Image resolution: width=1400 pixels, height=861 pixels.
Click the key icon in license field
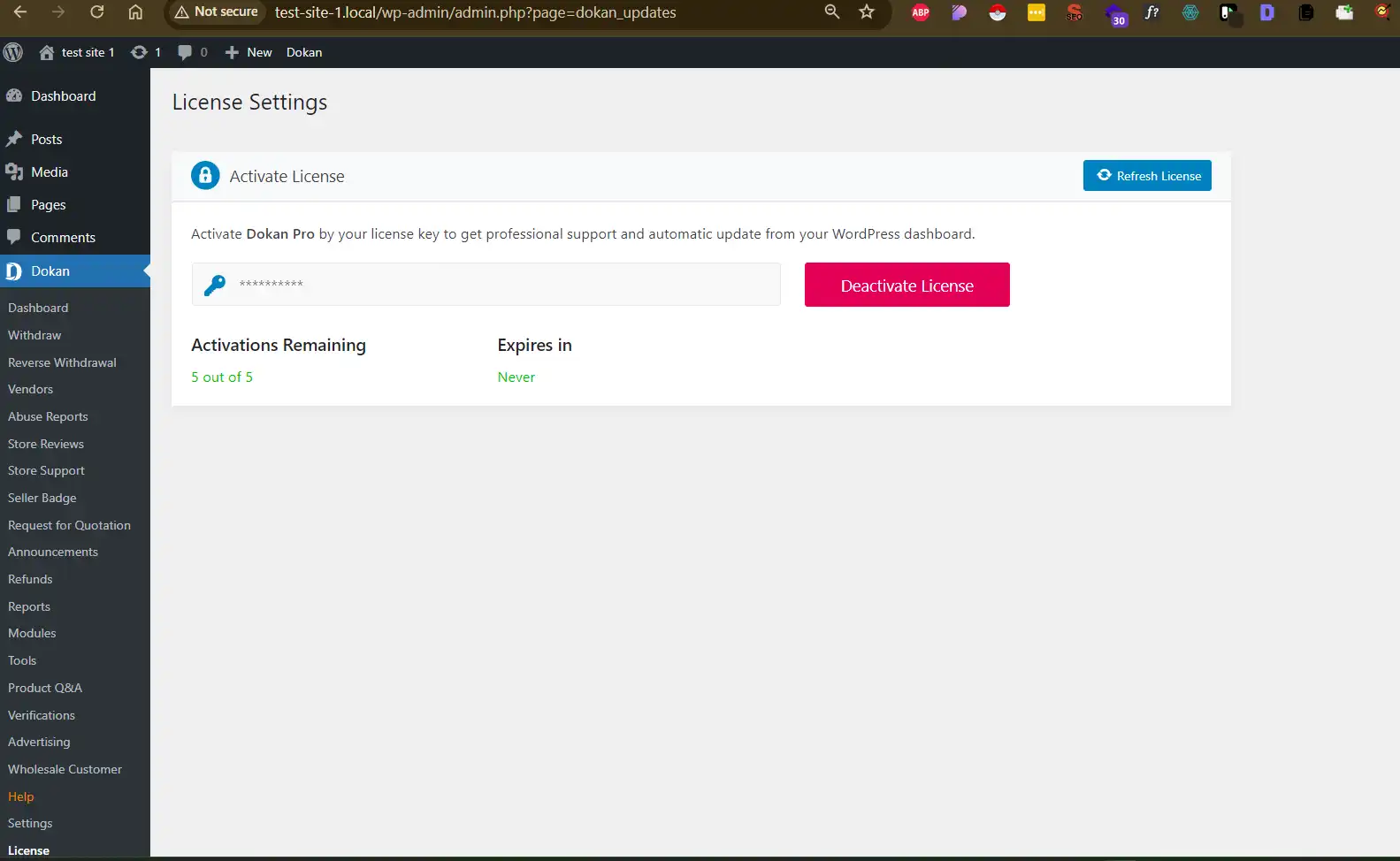tap(215, 285)
